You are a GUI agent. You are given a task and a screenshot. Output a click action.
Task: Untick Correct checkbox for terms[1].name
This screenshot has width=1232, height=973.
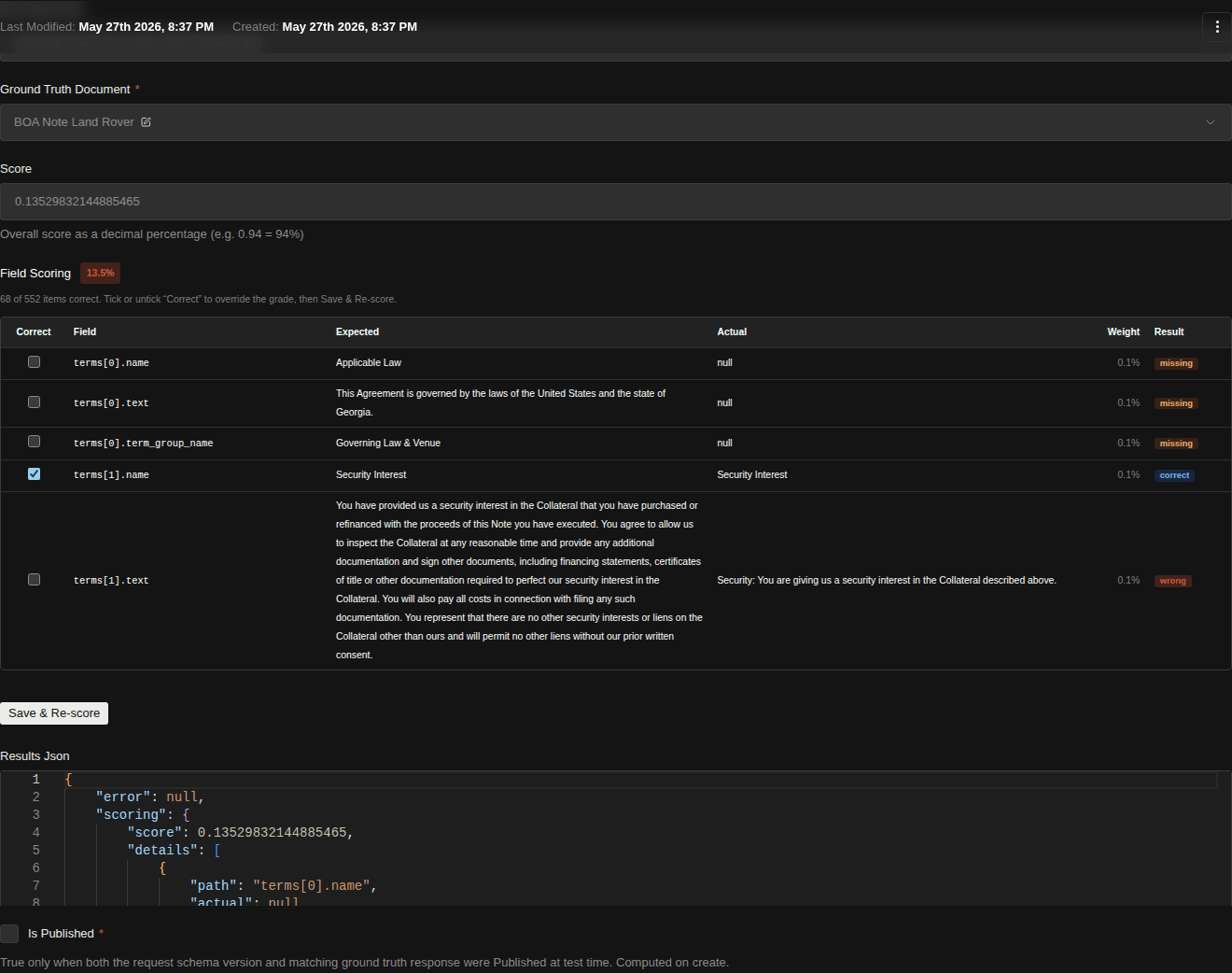click(x=35, y=474)
